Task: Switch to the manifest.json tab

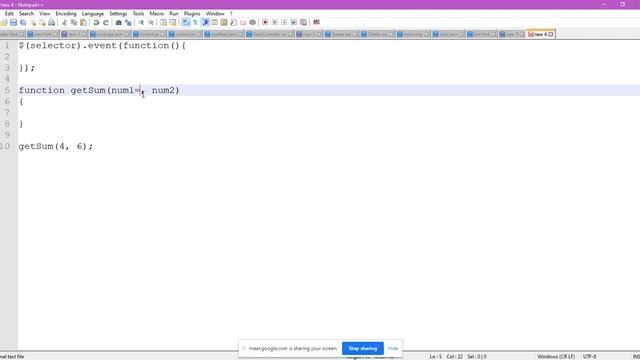Action: click(224, 34)
